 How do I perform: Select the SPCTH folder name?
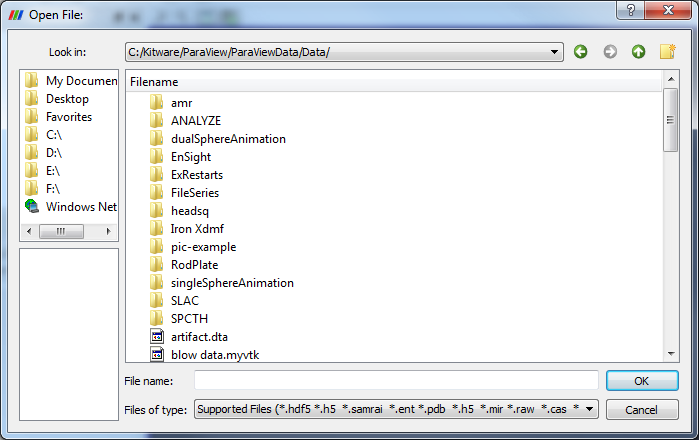point(189,319)
